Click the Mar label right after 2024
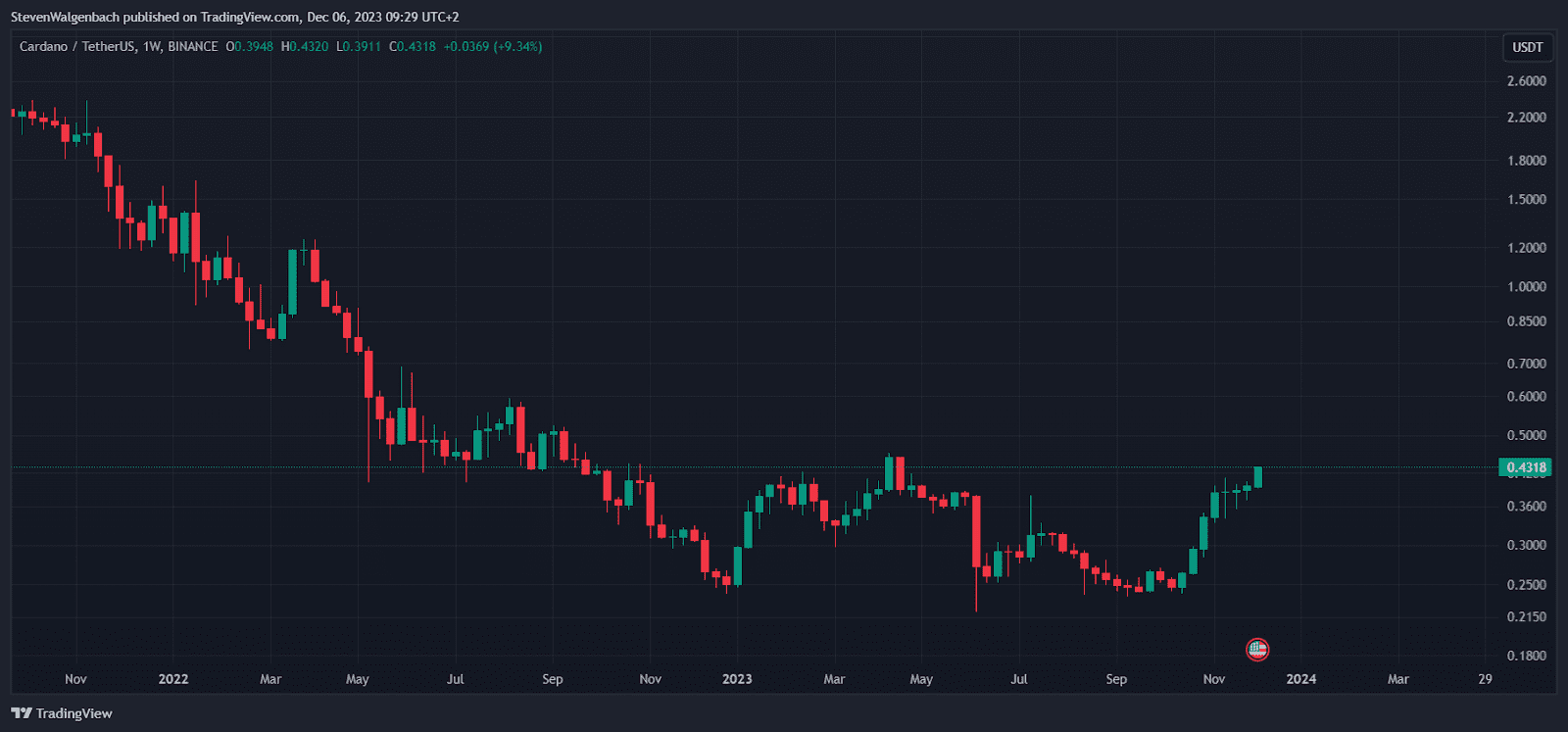 point(1398,679)
